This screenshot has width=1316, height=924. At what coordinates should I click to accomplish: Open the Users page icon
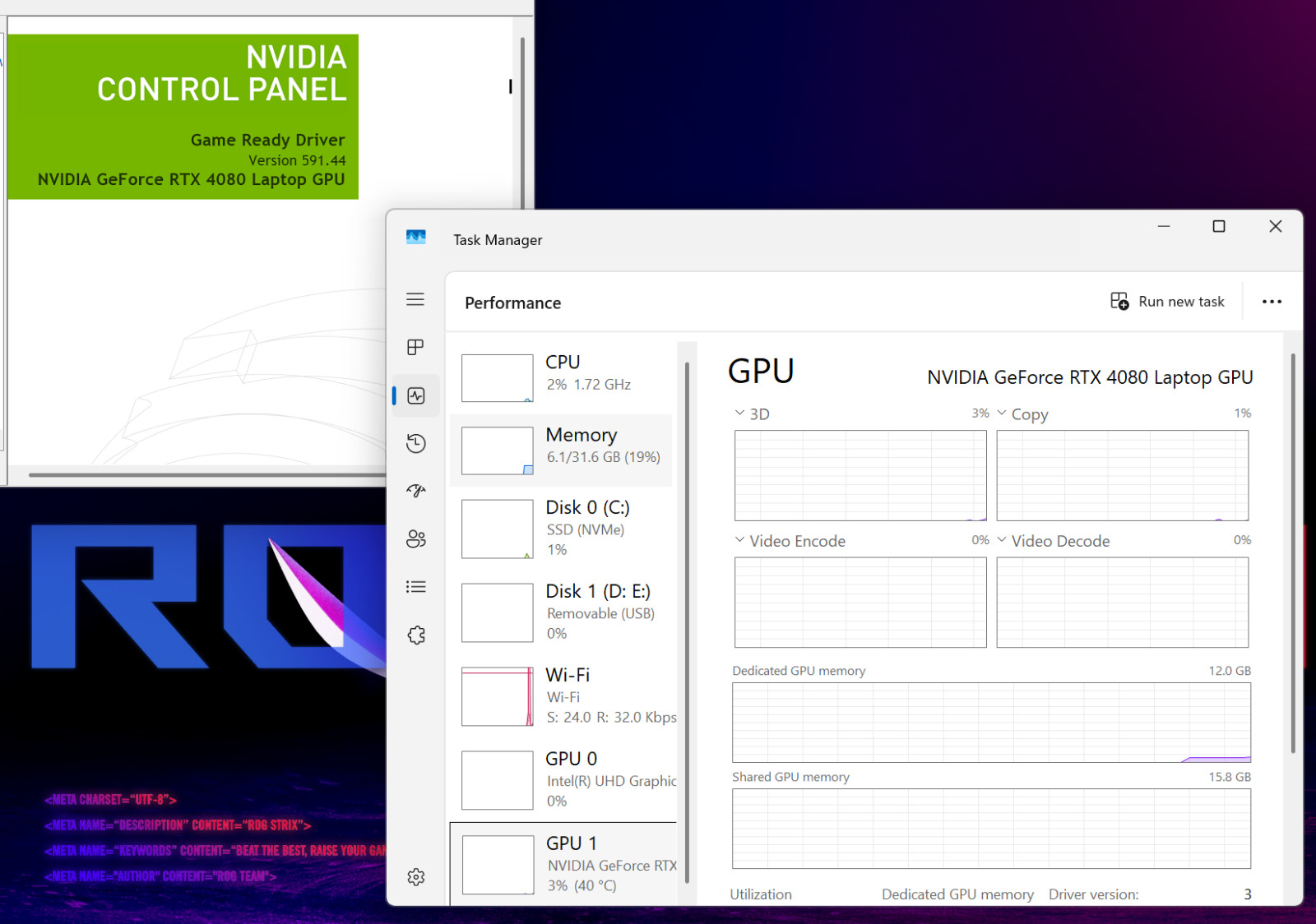tap(416, 539)
